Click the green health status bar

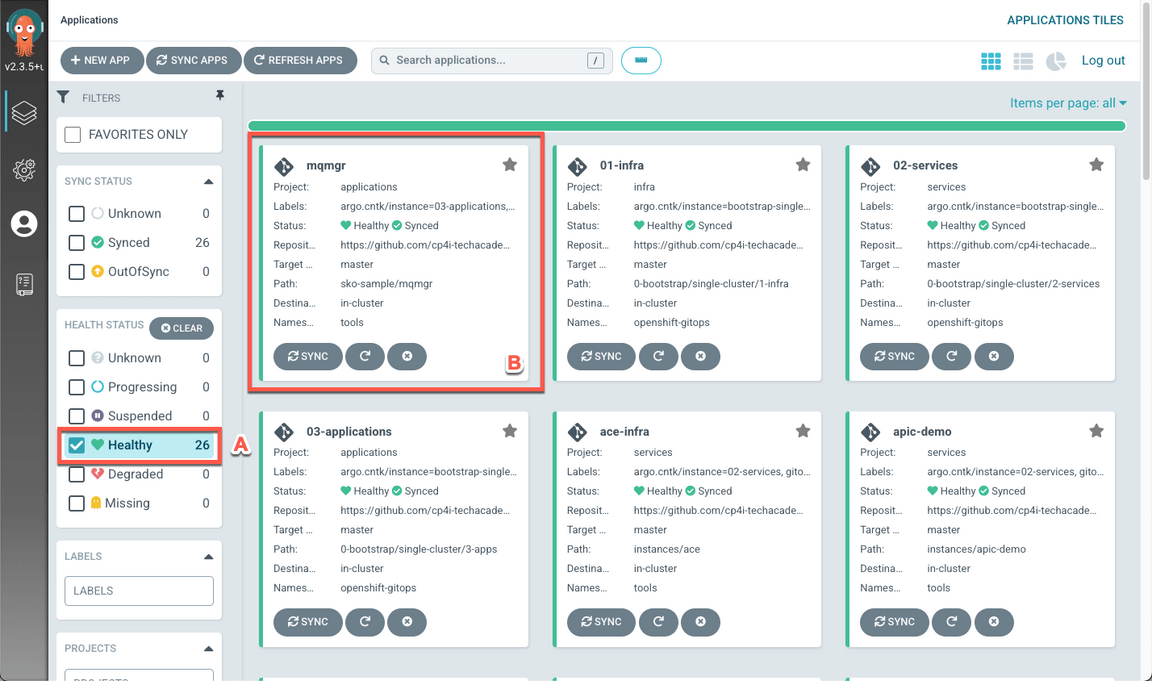coord(686,126)
